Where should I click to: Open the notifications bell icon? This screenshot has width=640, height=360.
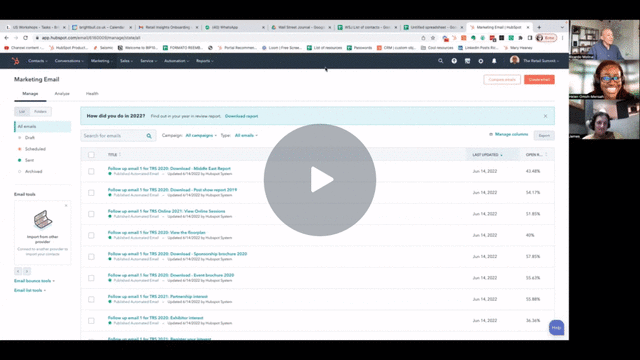click(x=494, y=61)
